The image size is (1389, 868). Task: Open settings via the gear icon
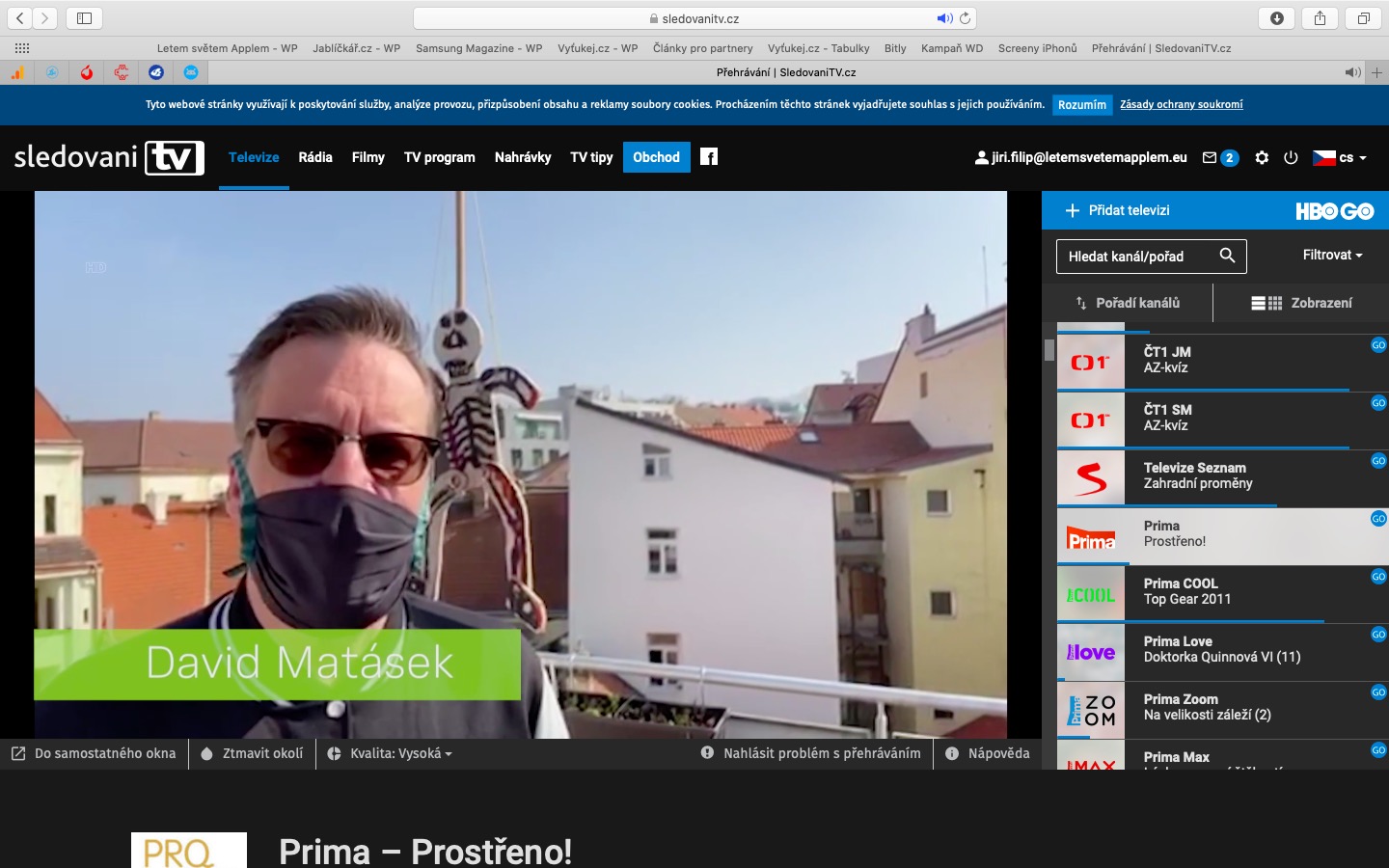(1262, 157)
